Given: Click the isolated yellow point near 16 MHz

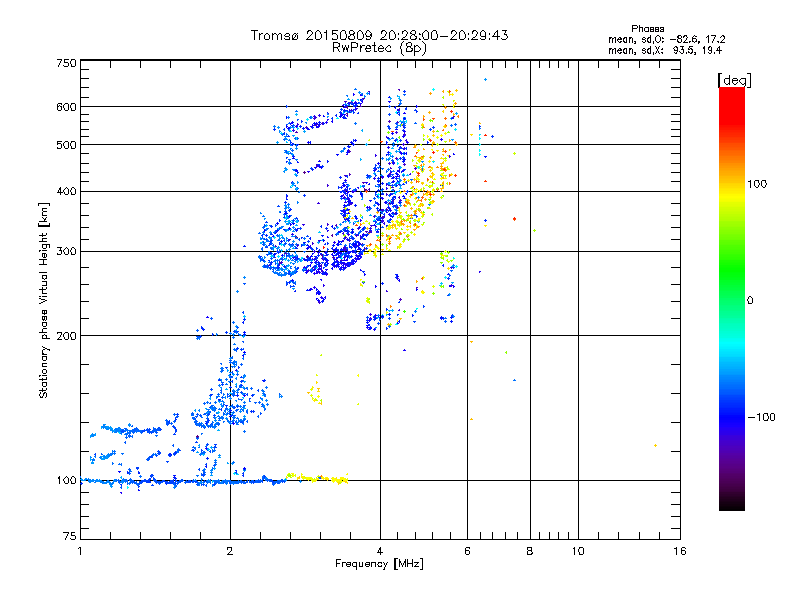Looking at the screenshot, I should point(655,445).
